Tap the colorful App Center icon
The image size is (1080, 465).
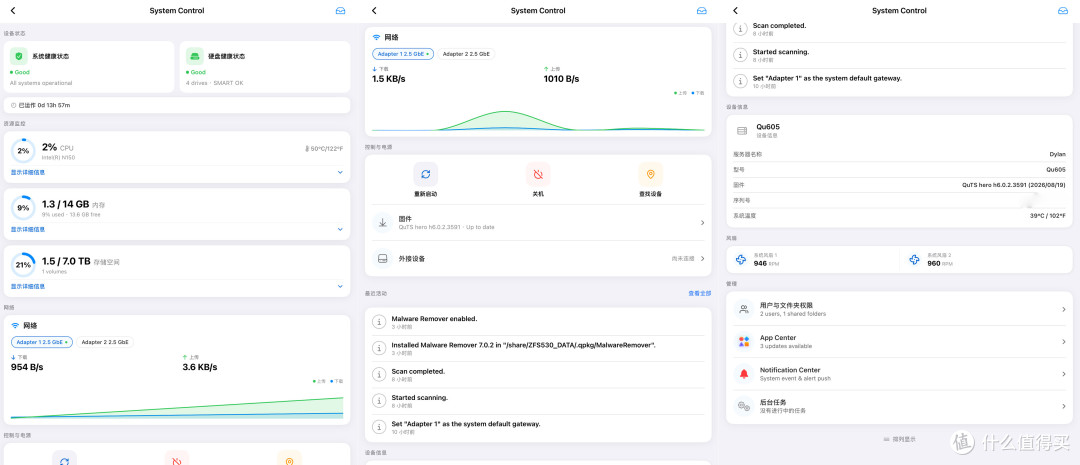744,342
